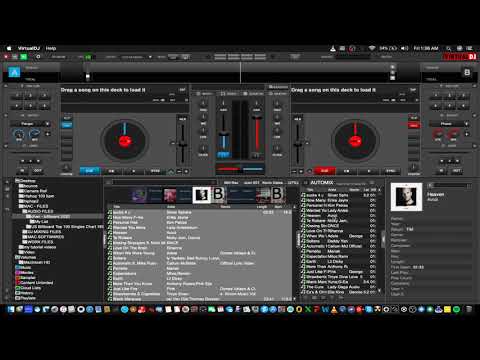Click the AUTOMIX panel header
This screenshot has width=480, height=360.
(322, 183)
